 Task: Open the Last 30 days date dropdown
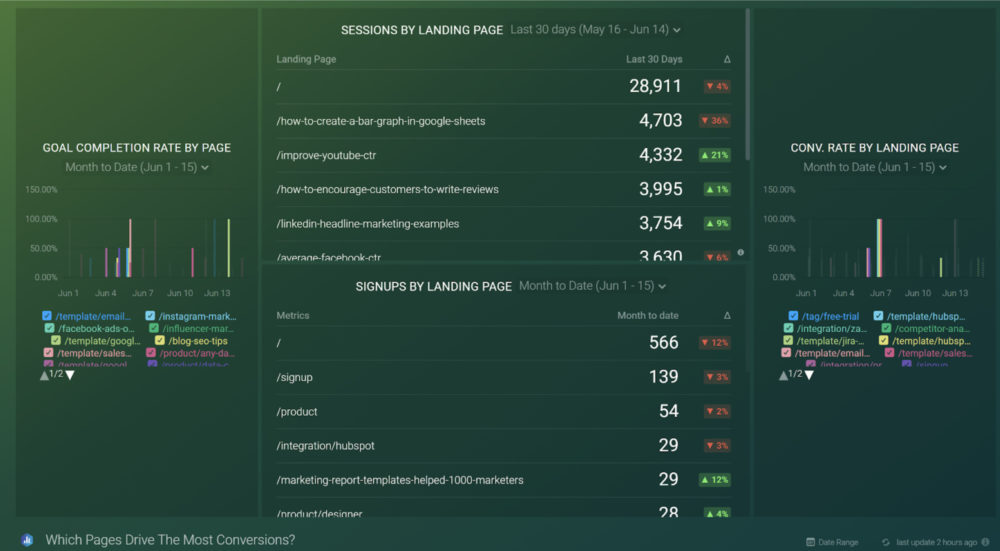(595, 30)
